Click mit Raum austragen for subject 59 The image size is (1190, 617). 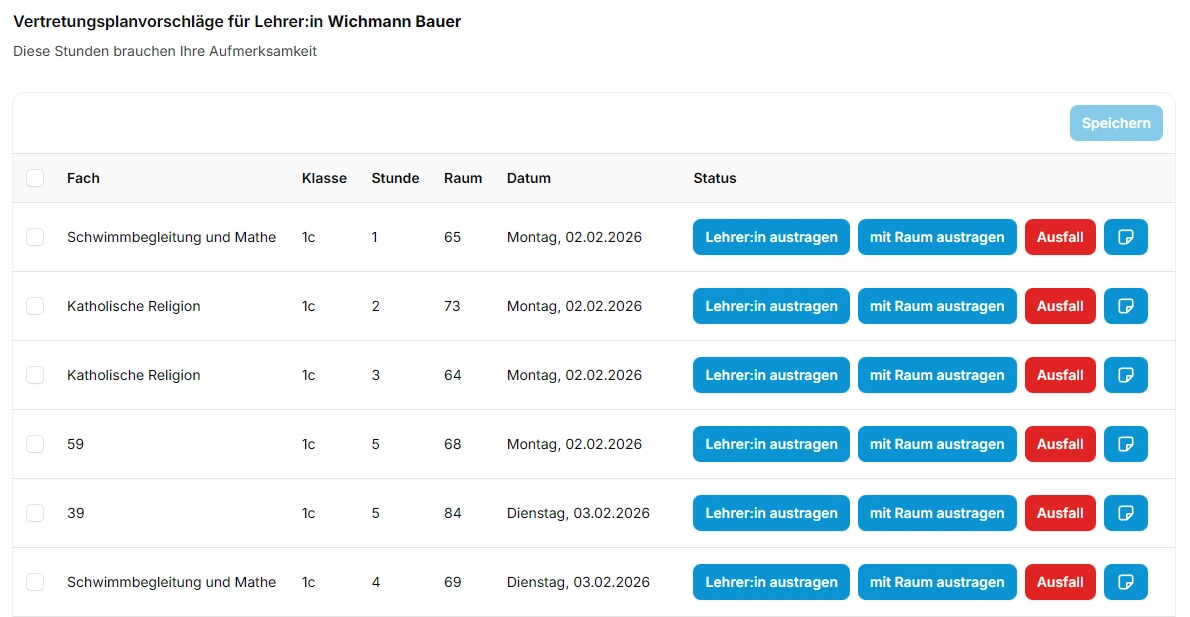pyautogui.click(x=937, y=444)
